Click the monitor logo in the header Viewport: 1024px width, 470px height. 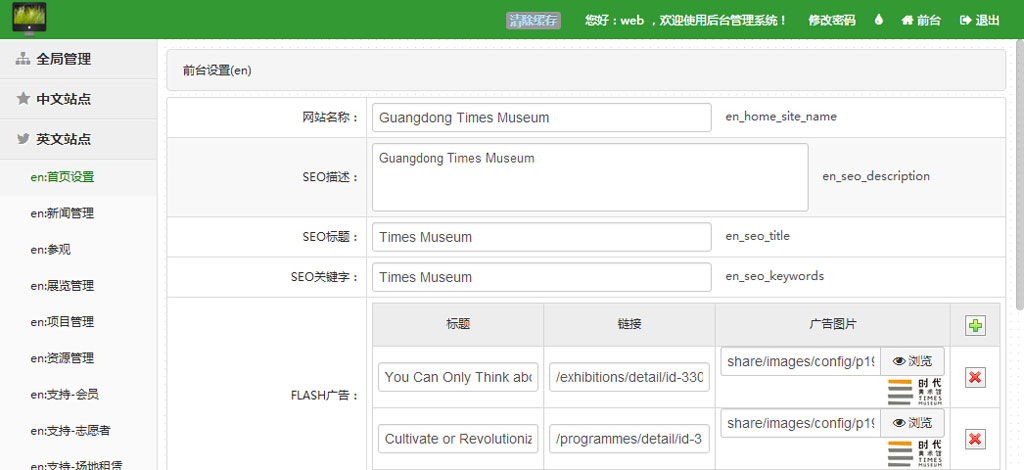[x=30, y=19]
